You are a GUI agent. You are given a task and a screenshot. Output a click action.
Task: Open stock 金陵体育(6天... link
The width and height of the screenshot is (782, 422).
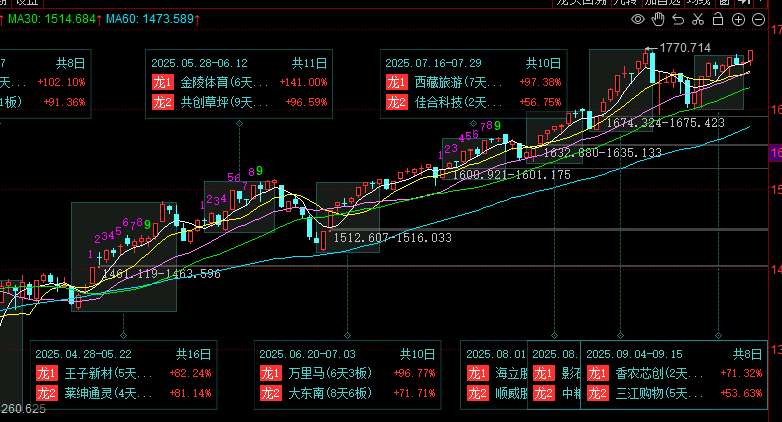tap(224, 82)
